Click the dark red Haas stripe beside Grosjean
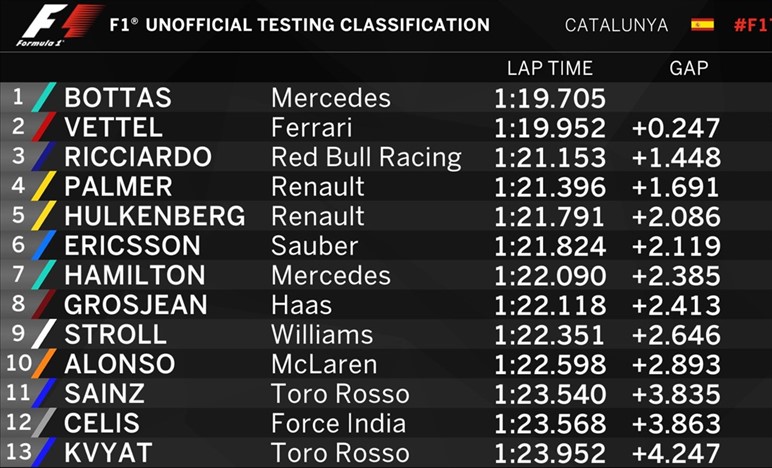This screenshot has width=772, height=468. click(x=44, y=305)
